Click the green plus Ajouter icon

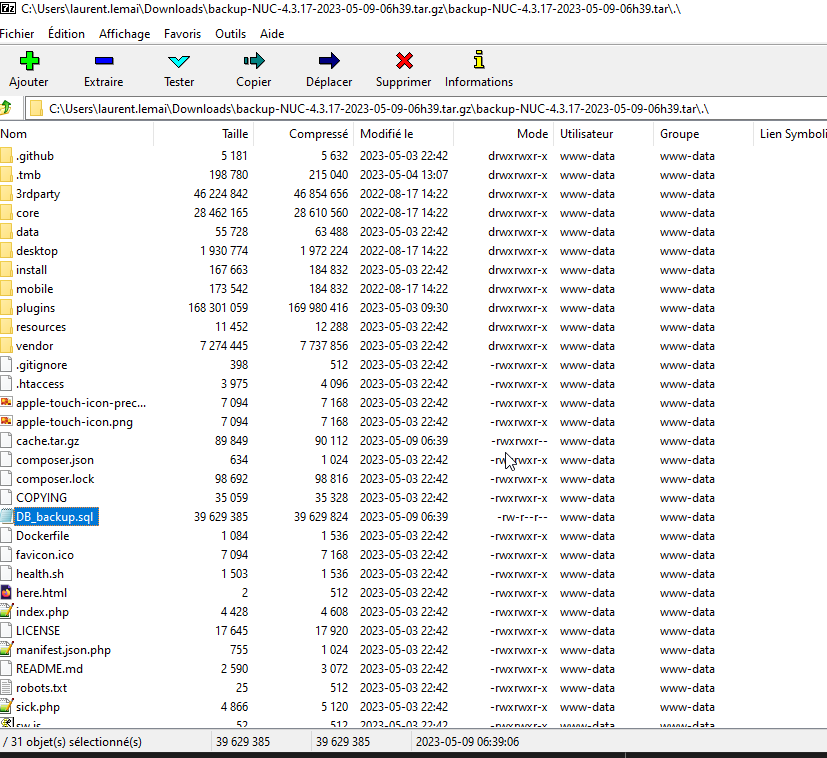(29, 62)
